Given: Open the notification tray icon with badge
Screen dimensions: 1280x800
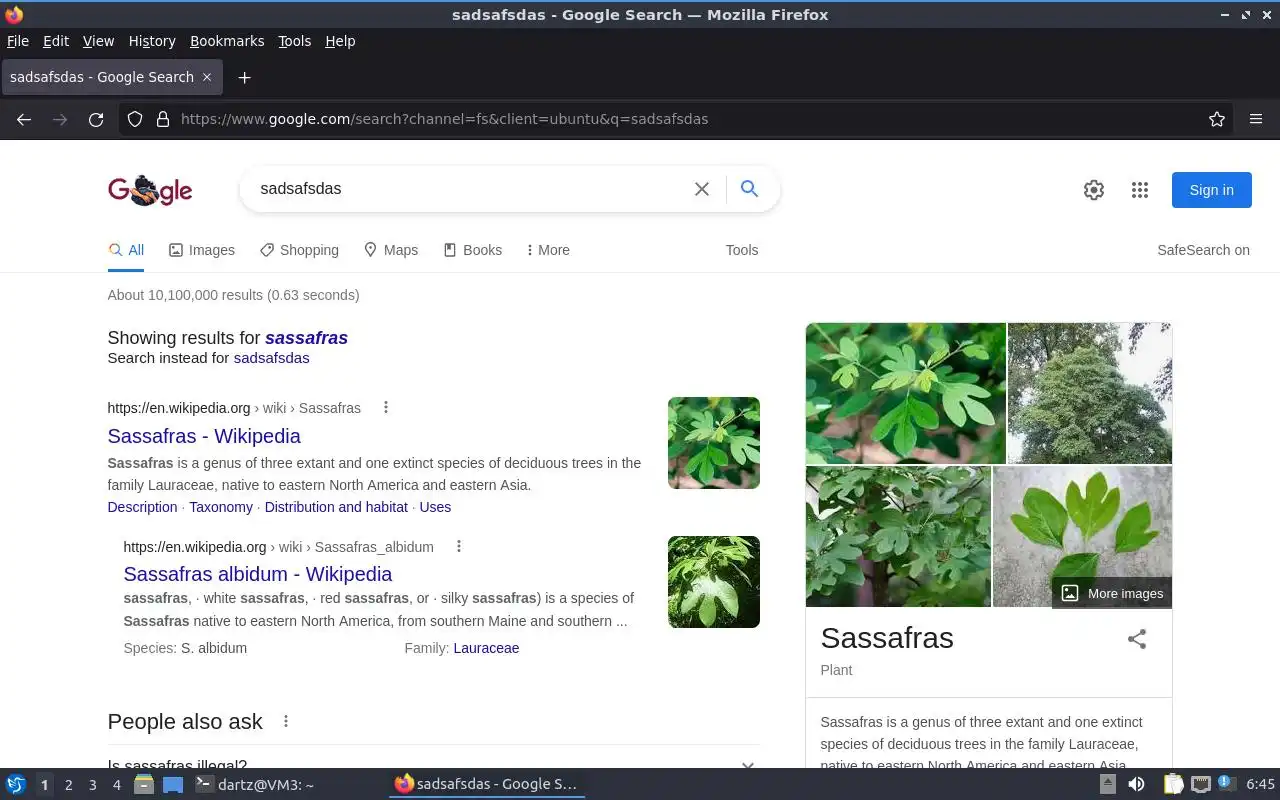Looking at the screenshot, I should click(x=1227, y=785).
